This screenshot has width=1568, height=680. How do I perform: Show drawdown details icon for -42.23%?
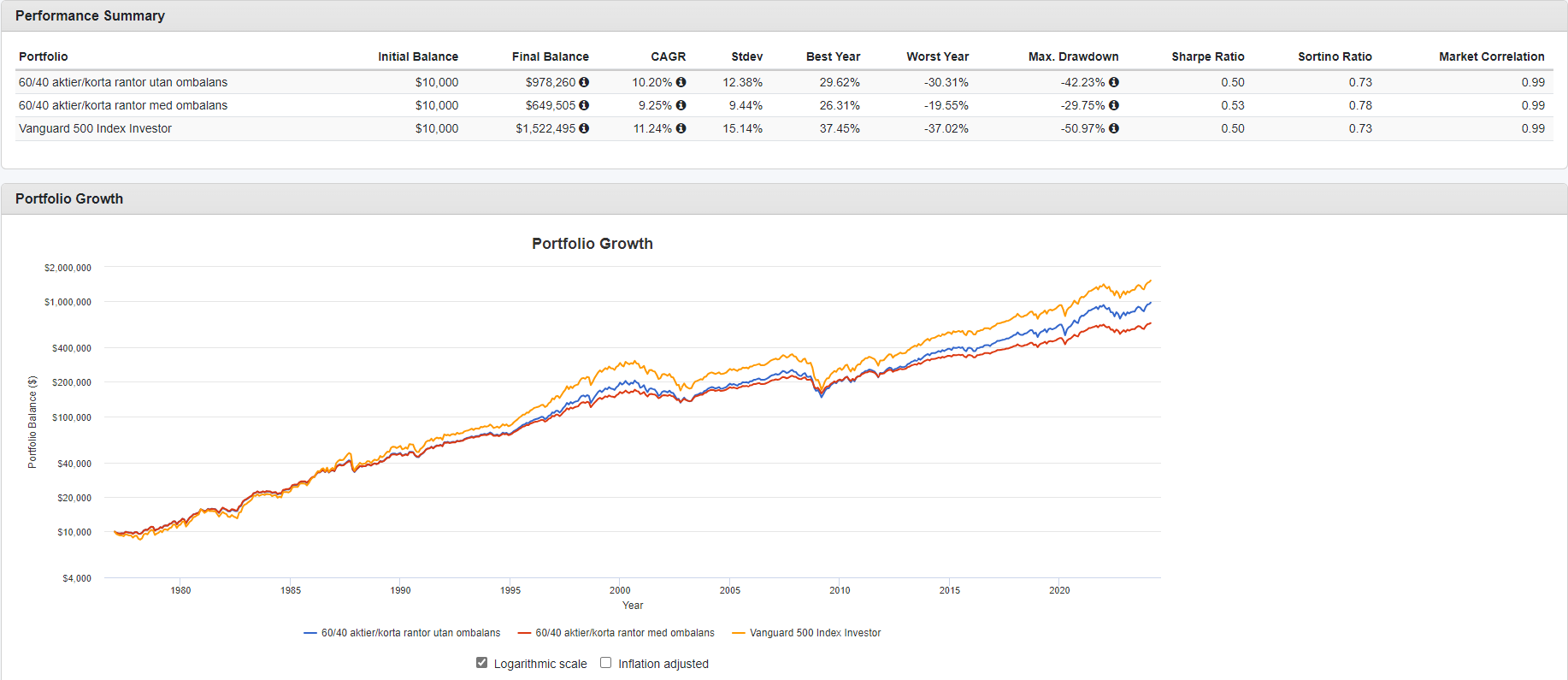[x=1114, y=82]
